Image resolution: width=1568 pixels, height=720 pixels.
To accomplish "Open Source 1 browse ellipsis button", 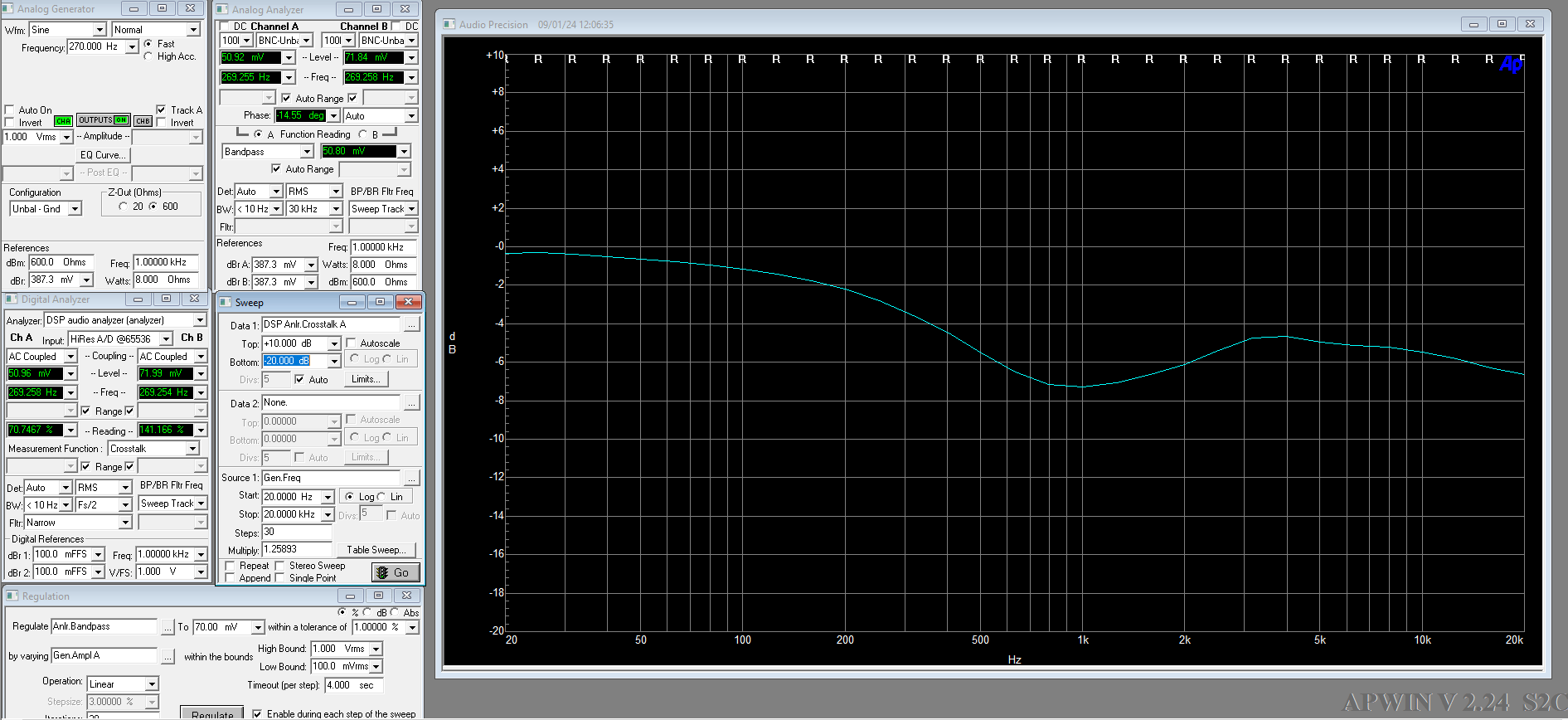I will [x=411, y=478].
